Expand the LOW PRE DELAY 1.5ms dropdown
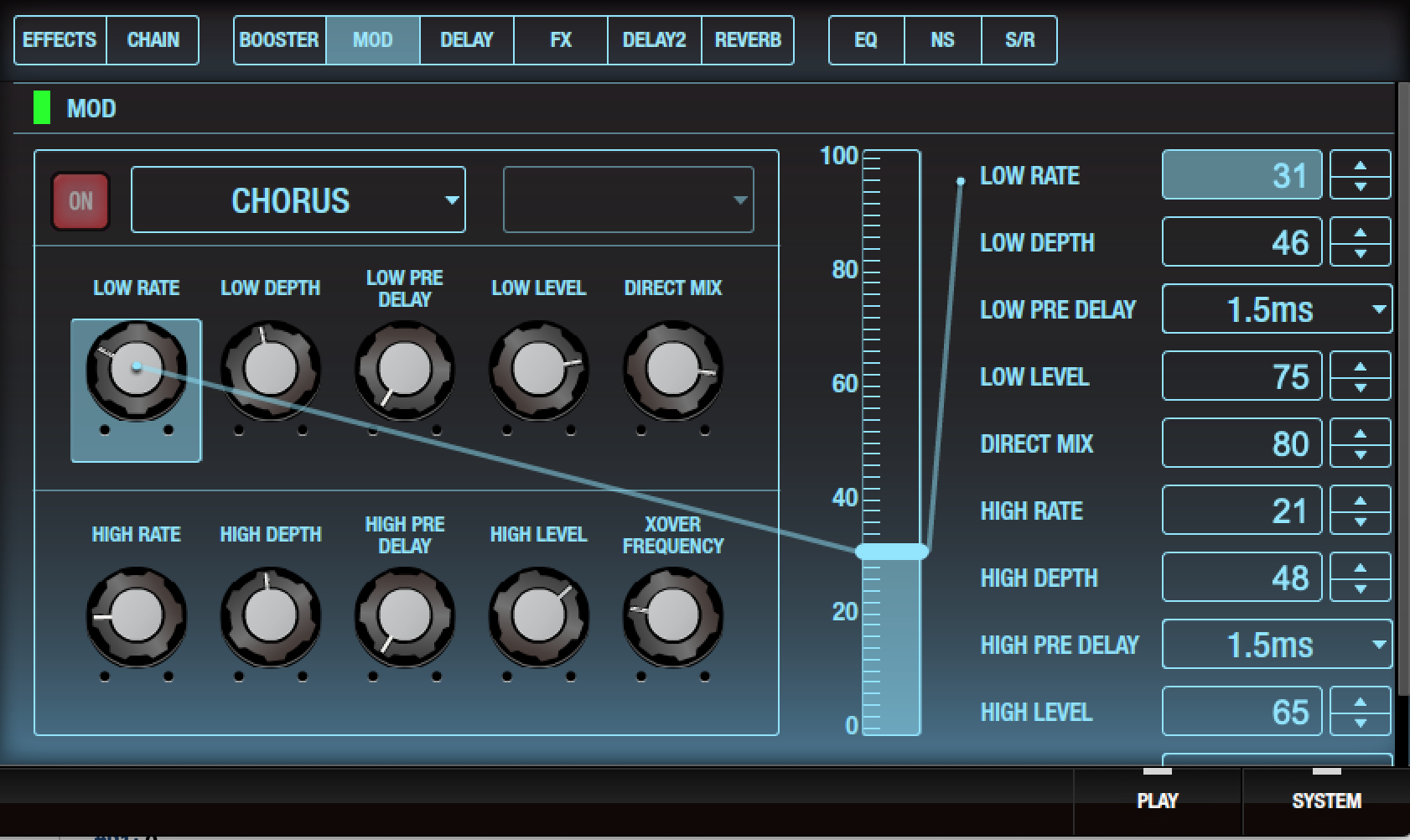Screen dimensions: 1410x840 coord(1276,309)
